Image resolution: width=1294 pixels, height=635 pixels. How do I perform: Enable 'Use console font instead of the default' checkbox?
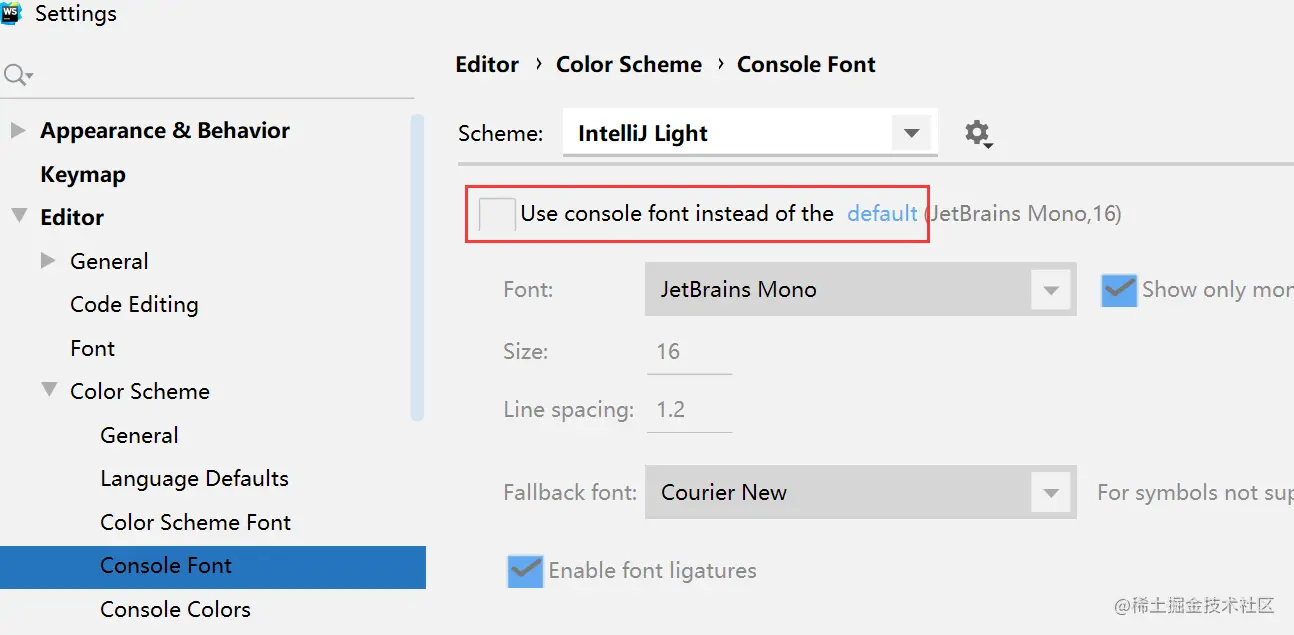[497, 214]
